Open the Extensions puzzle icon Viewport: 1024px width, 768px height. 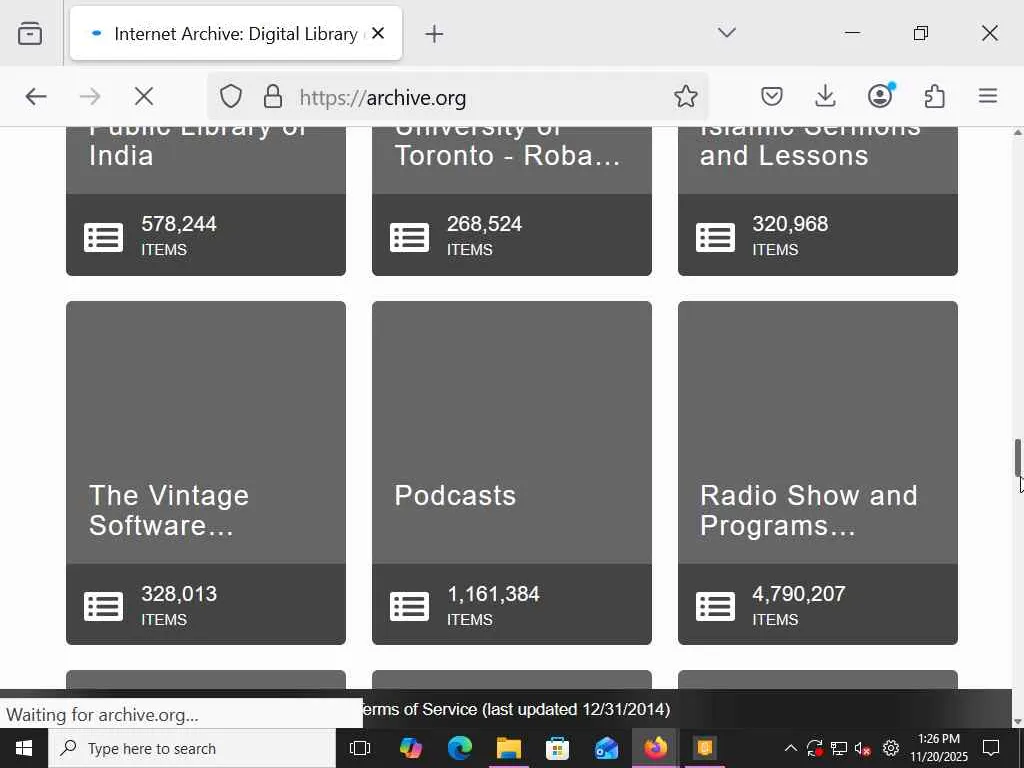tap(934, 96)
